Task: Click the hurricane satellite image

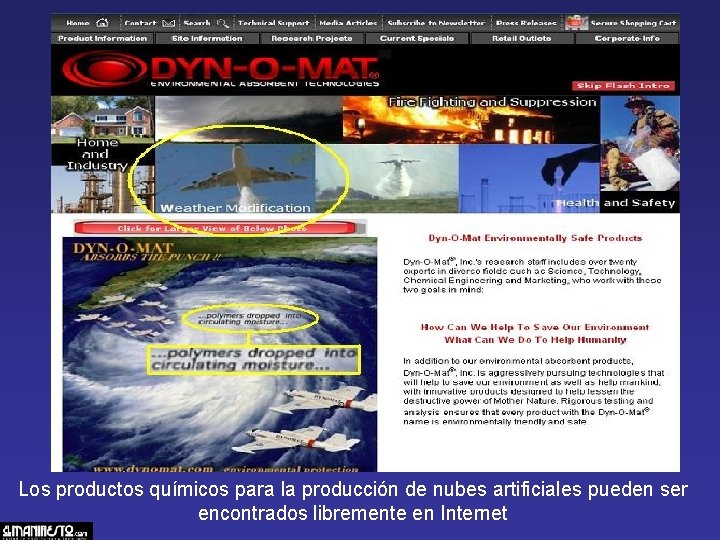Action: [219, 354]
